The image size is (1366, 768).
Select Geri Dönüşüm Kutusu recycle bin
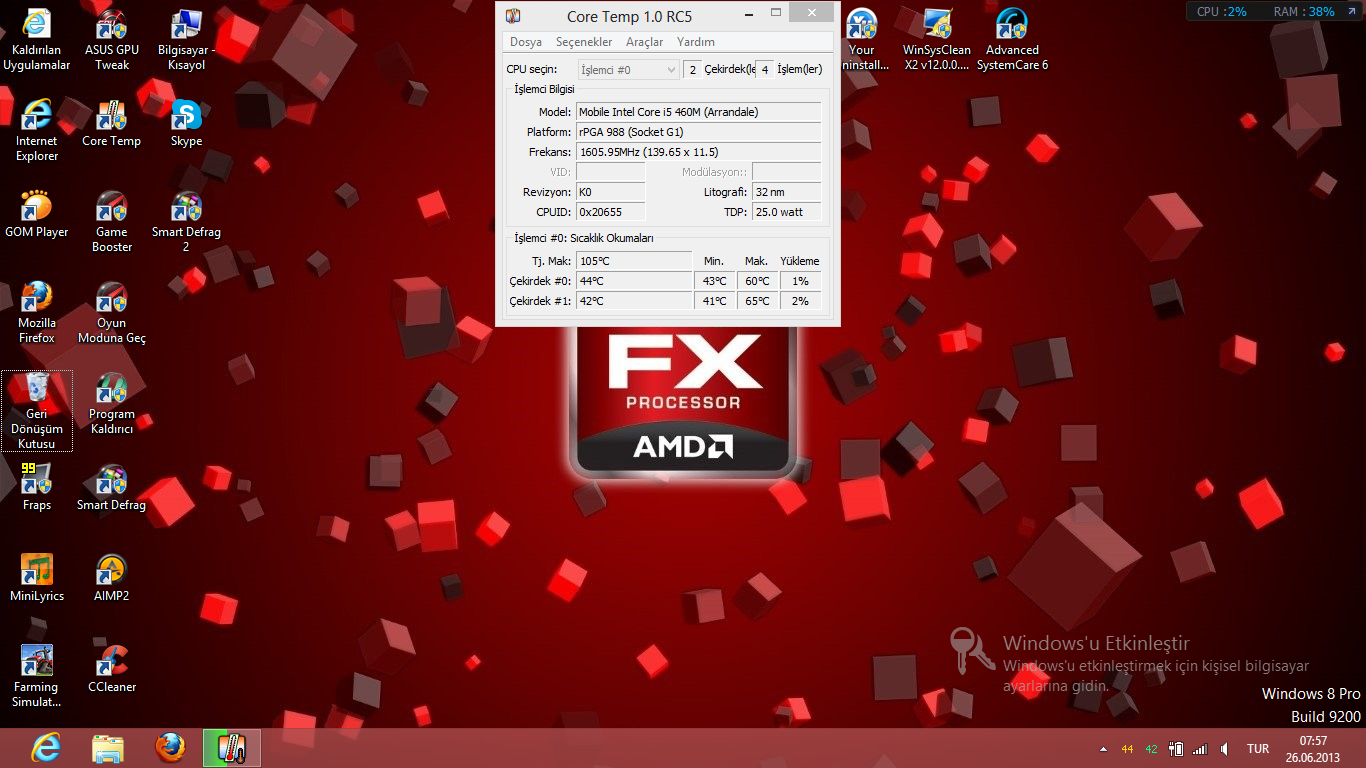coord(37,411)
